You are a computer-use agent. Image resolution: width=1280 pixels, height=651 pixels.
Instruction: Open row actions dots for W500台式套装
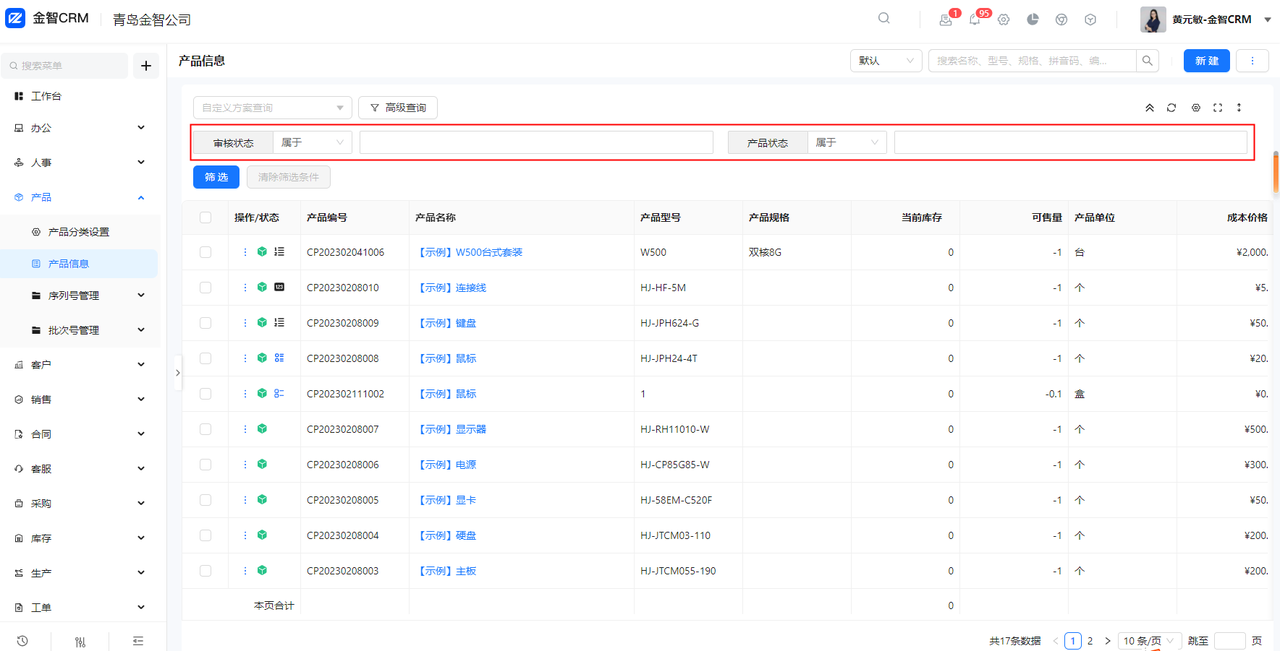click(x=245, y=252)
